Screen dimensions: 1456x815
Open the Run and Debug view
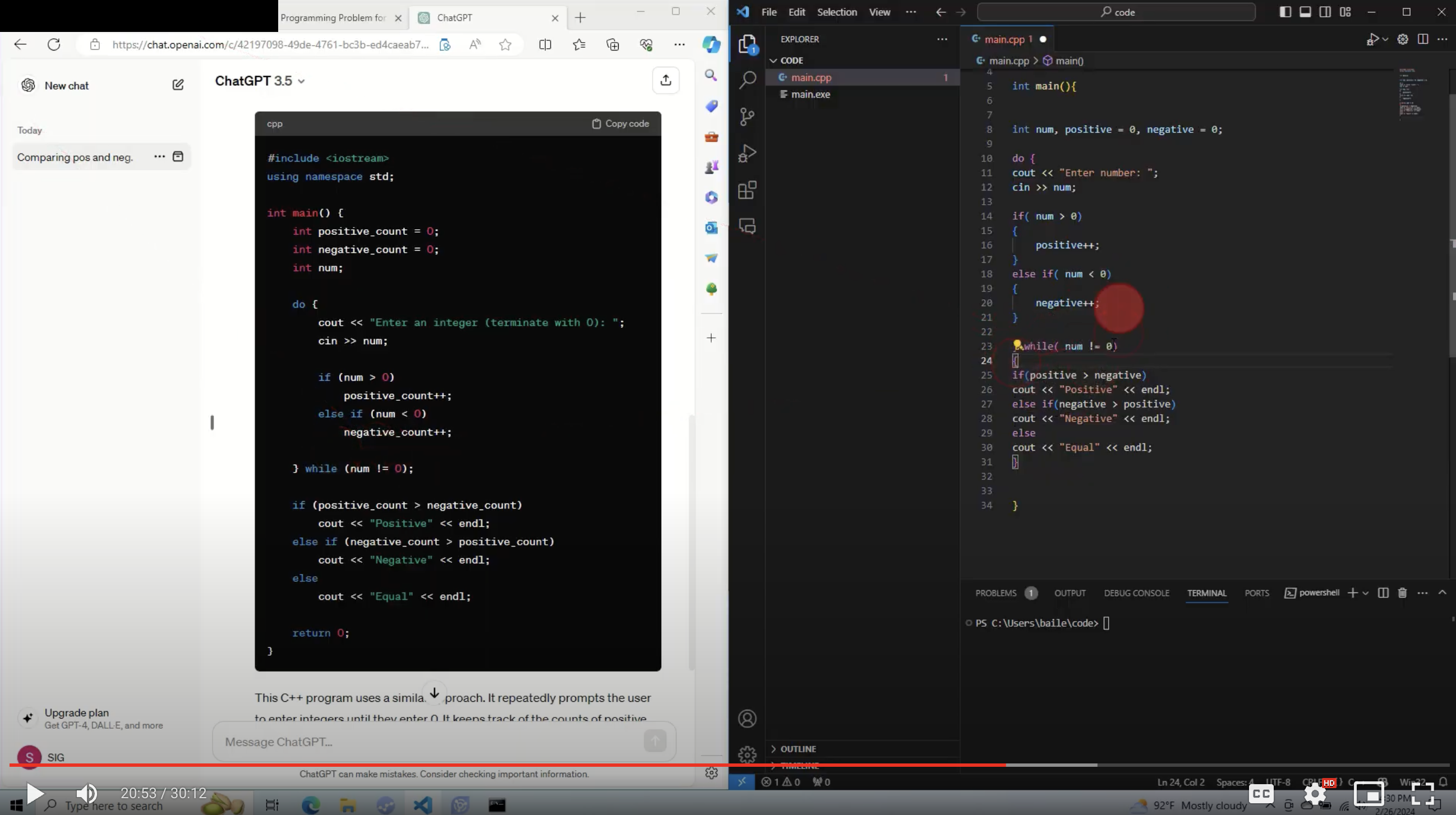tap(747, 153)
